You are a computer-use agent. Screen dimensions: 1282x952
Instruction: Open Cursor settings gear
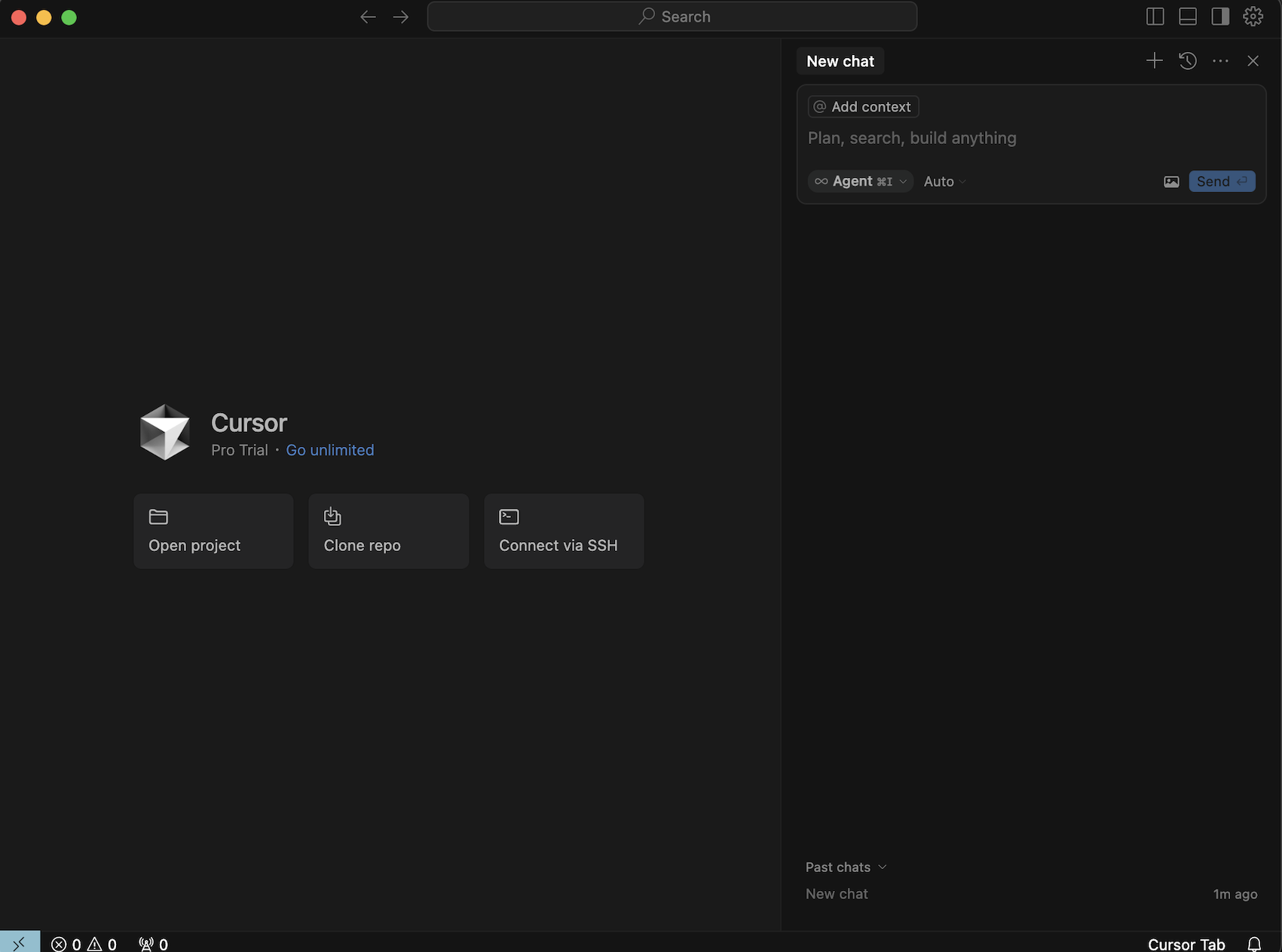[x=1253, y=17]
